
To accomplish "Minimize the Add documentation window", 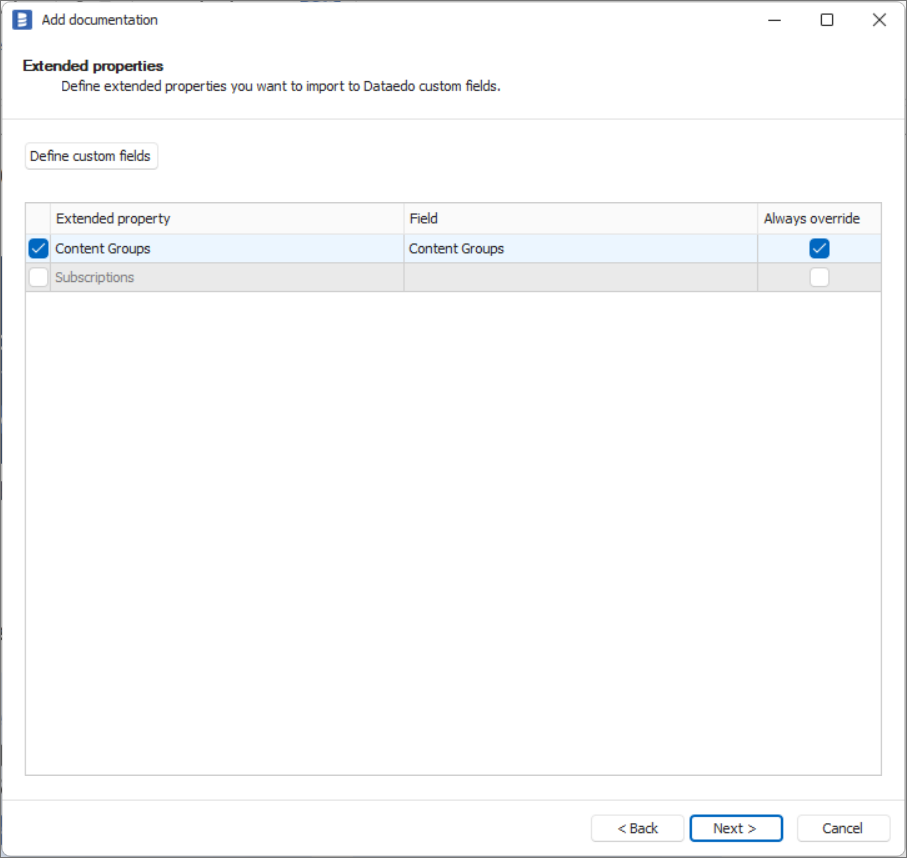I will tap(772, 19).
